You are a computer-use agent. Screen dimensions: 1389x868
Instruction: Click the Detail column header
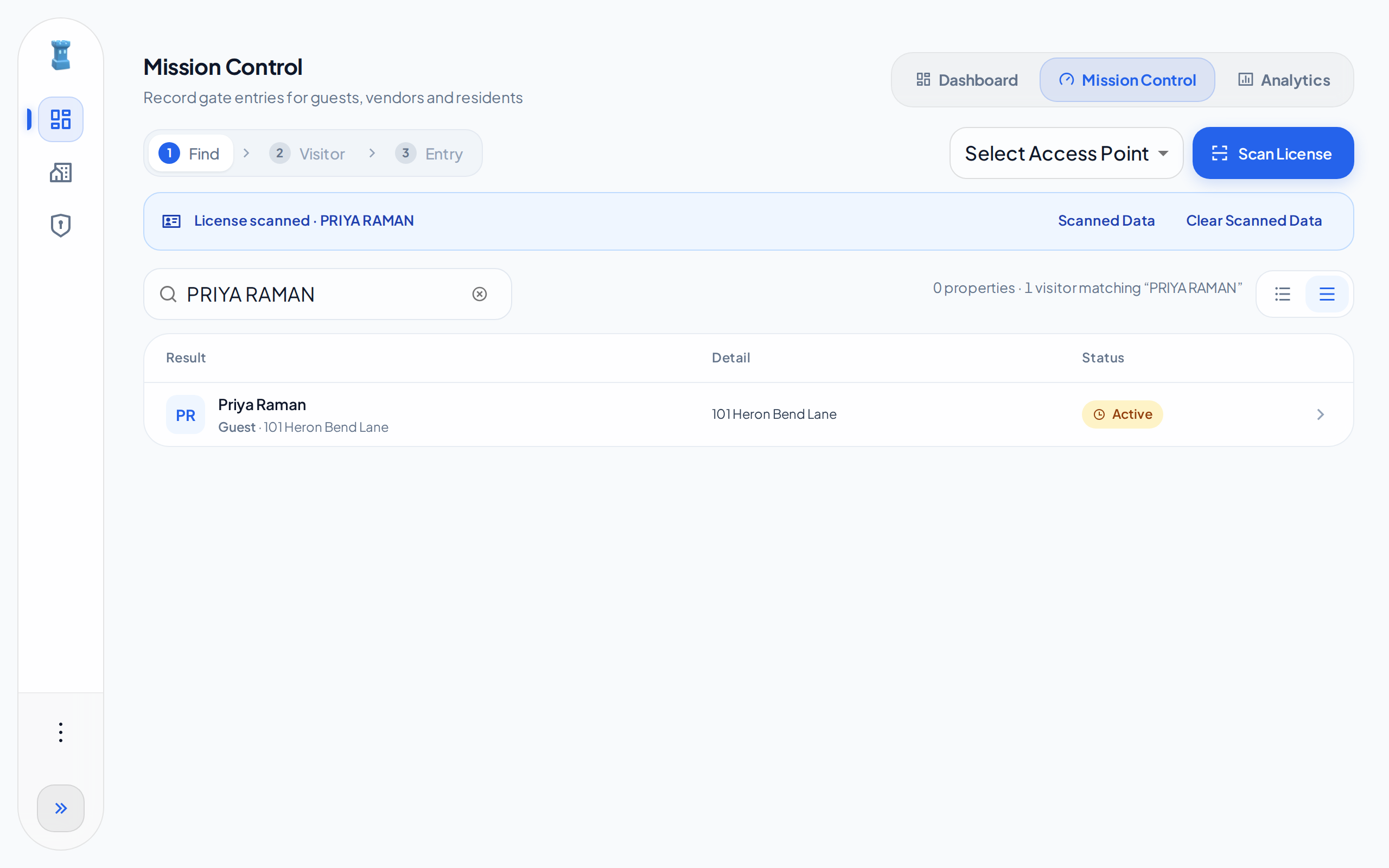(x=731, y=358)
